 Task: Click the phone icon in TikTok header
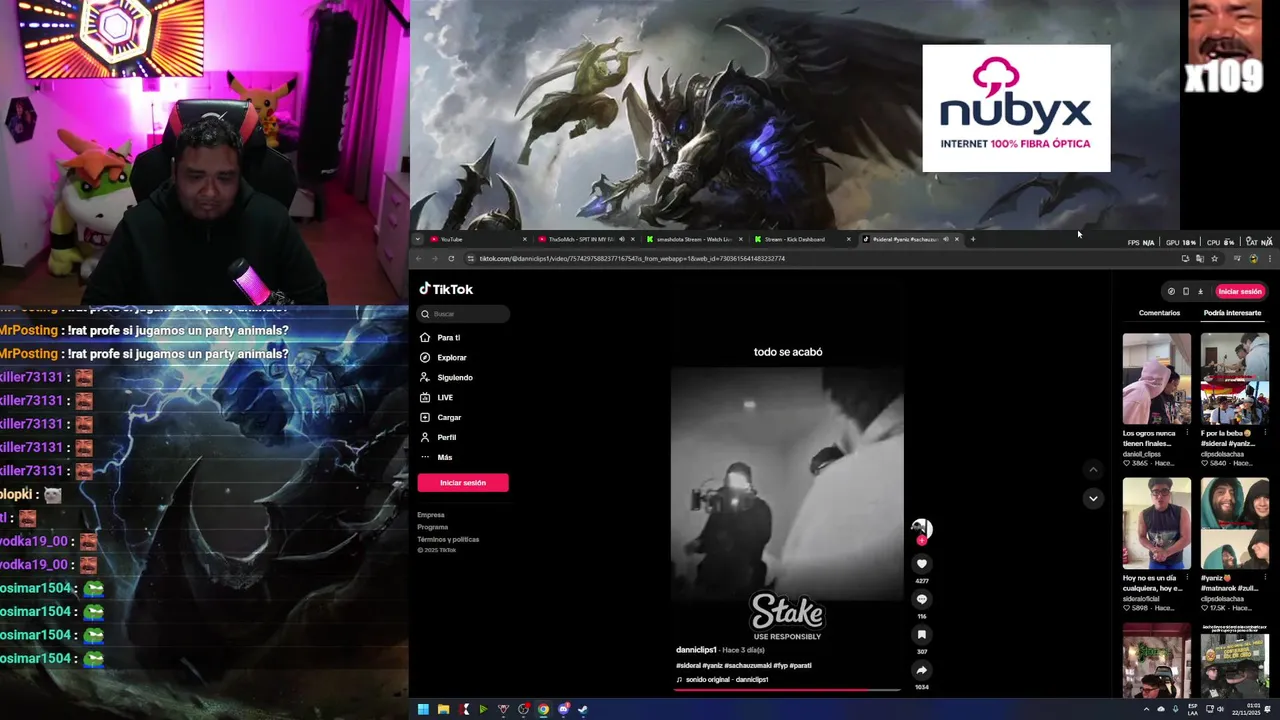coord(1186,291)
